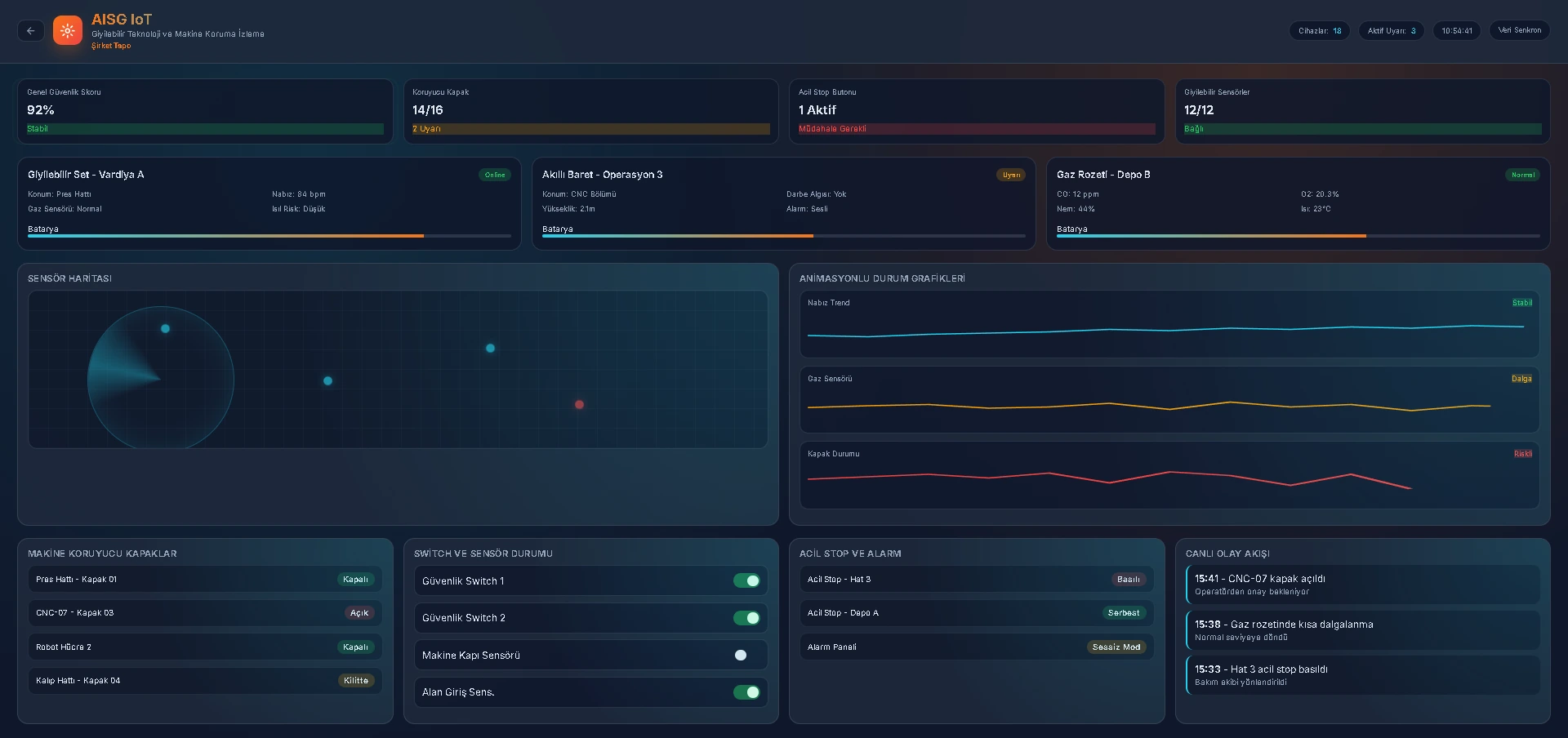Enable the Makine Kapı Sensörü switch
1568x738 pixels.
pos(746,656)
